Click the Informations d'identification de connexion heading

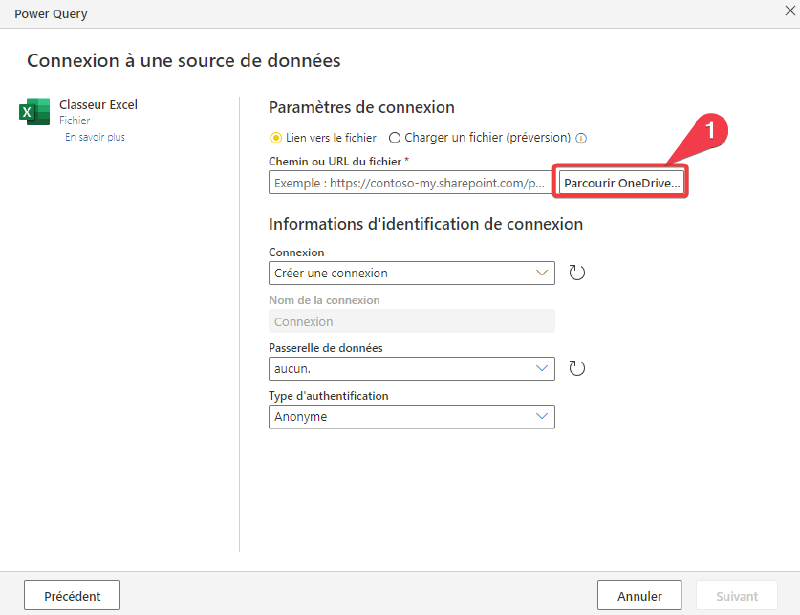pyautogui.click(x=426, y=224)
